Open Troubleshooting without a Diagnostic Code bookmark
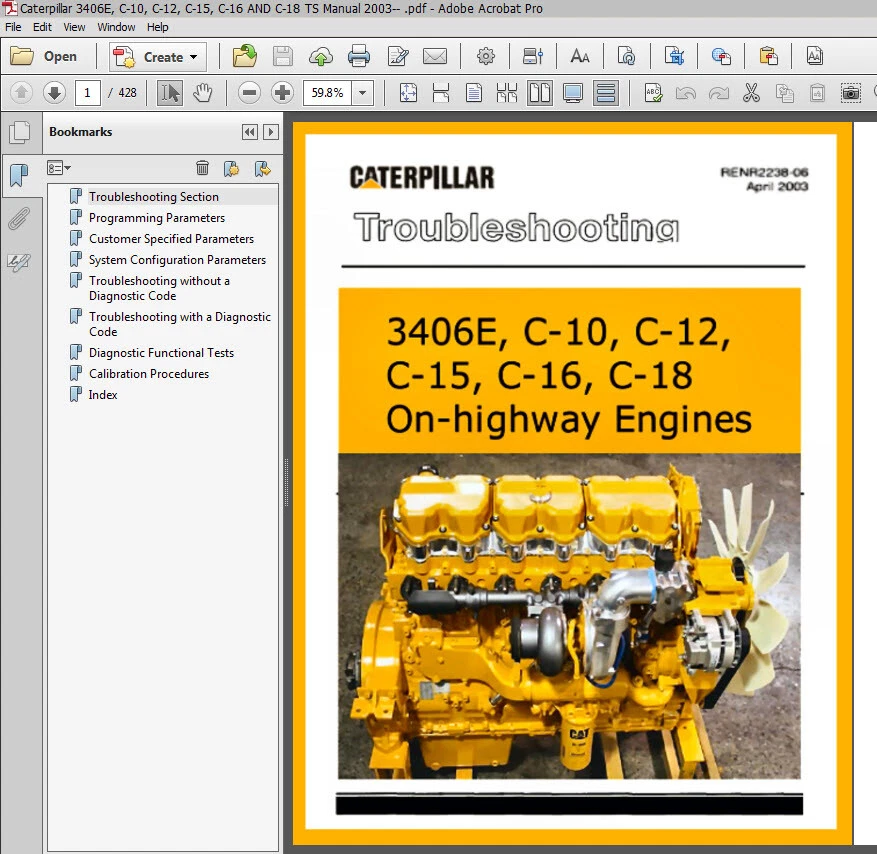The height and width of the screenshot is (854, 877). 159,288
